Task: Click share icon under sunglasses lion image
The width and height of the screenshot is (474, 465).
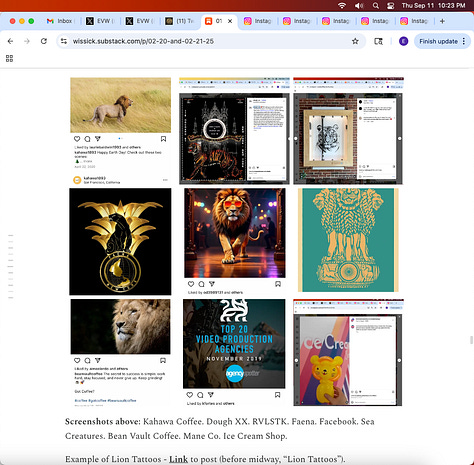Action: [x=212, y=284]
